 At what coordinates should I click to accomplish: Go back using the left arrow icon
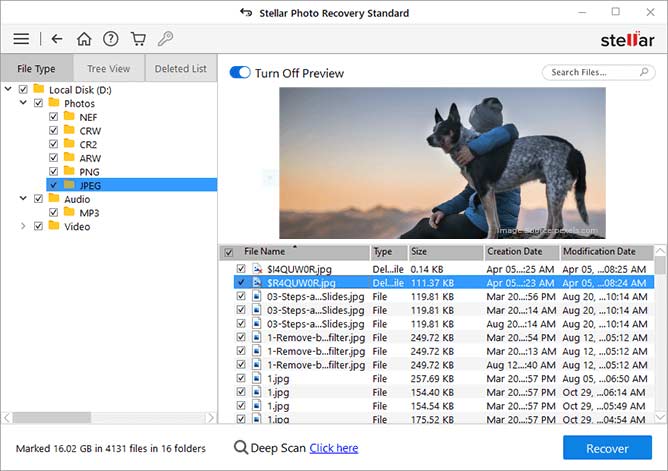tap(57, 39)
